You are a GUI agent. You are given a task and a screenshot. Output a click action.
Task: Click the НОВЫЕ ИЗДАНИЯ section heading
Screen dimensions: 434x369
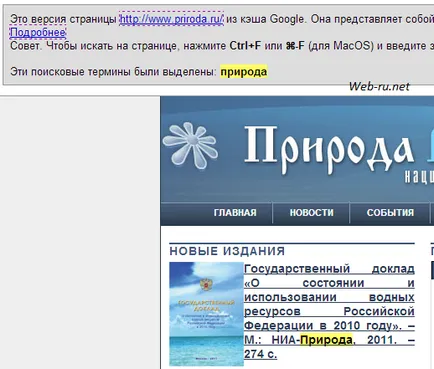click(227, 251)
